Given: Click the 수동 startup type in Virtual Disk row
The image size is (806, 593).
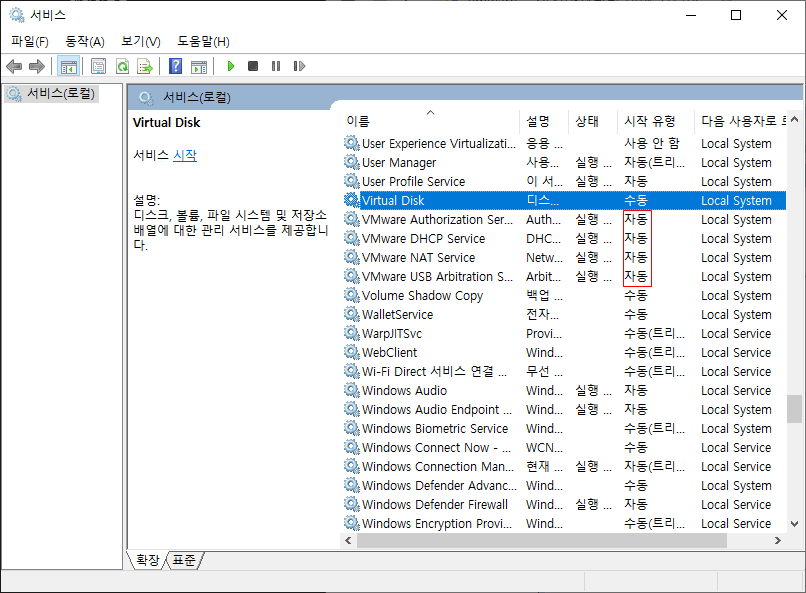Looking at the screenshot, I should 636,200.
